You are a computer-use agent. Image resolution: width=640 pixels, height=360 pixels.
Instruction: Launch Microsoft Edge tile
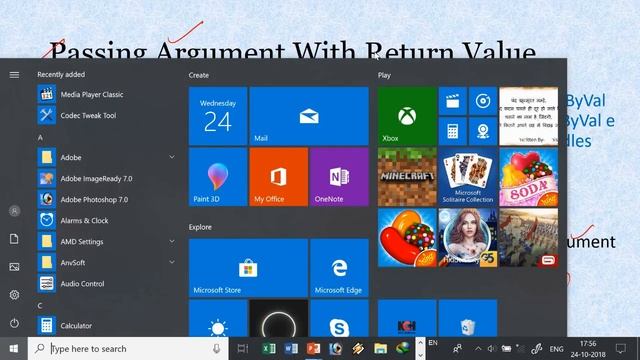coord(339,268)
